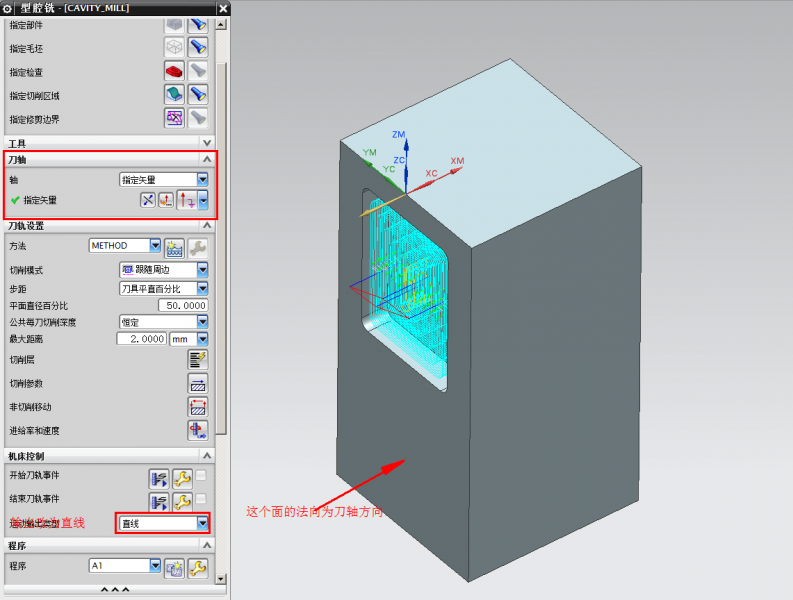Image resolution: width=793 pixels, height=600 pixels.
Task: Display the specified part with flashlight icon
Action: click(198, 23)
